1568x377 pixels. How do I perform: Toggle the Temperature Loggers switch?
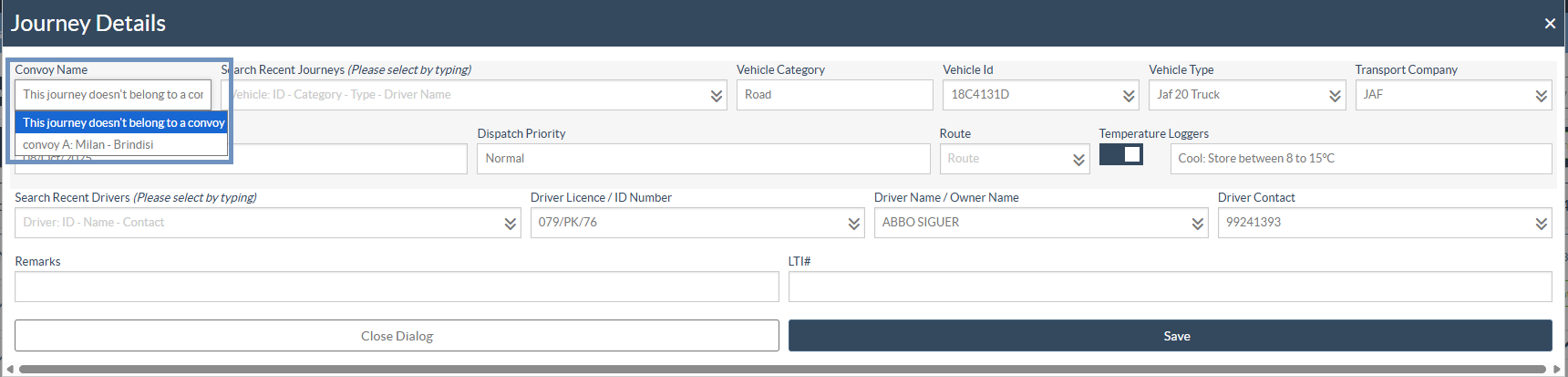pos(1120,155)
